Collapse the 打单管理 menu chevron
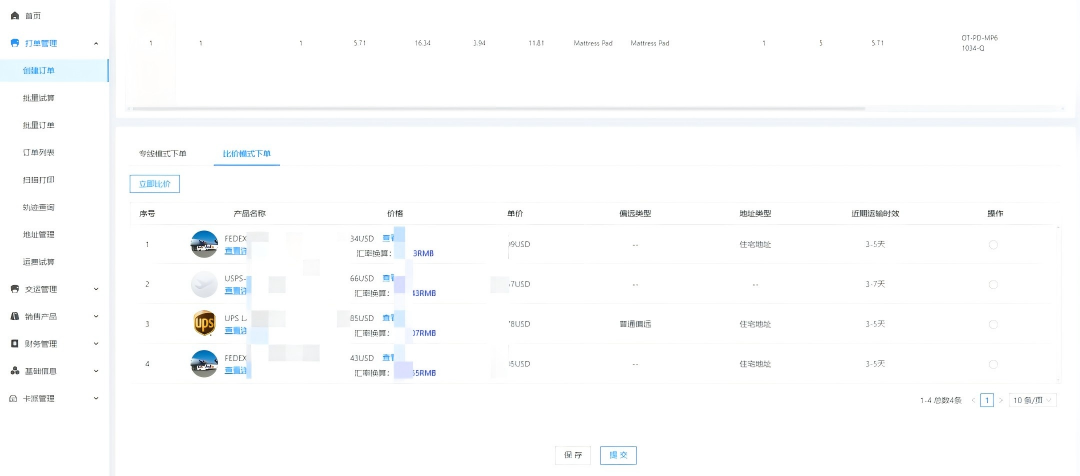This screenshot has width=1080, height=476. 96,43
